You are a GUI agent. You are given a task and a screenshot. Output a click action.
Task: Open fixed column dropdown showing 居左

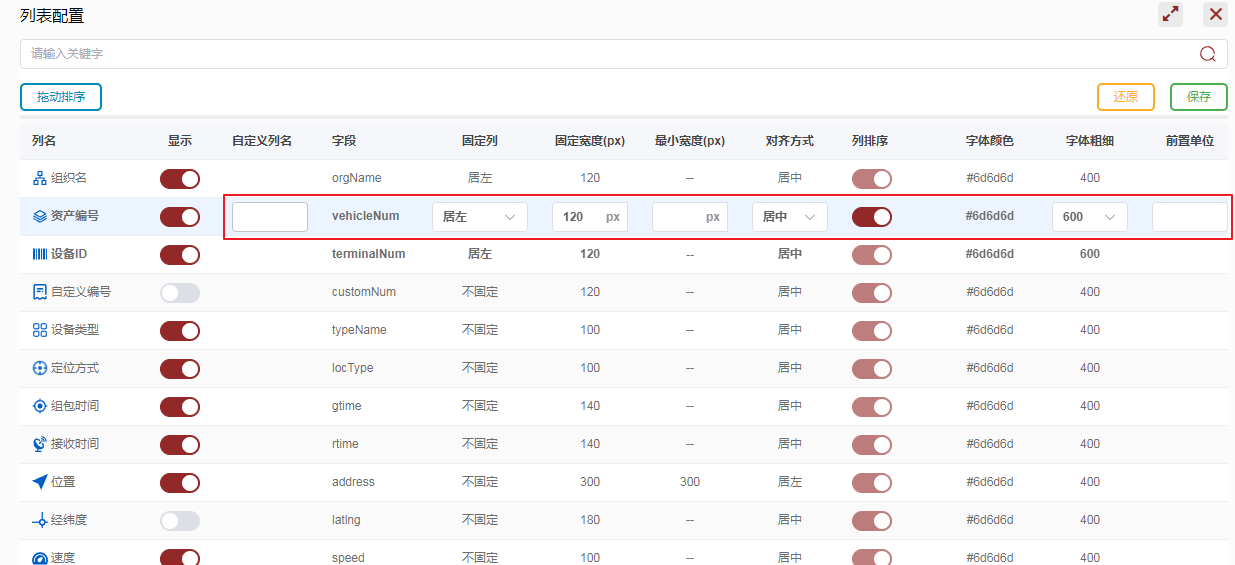click(479, 217)
